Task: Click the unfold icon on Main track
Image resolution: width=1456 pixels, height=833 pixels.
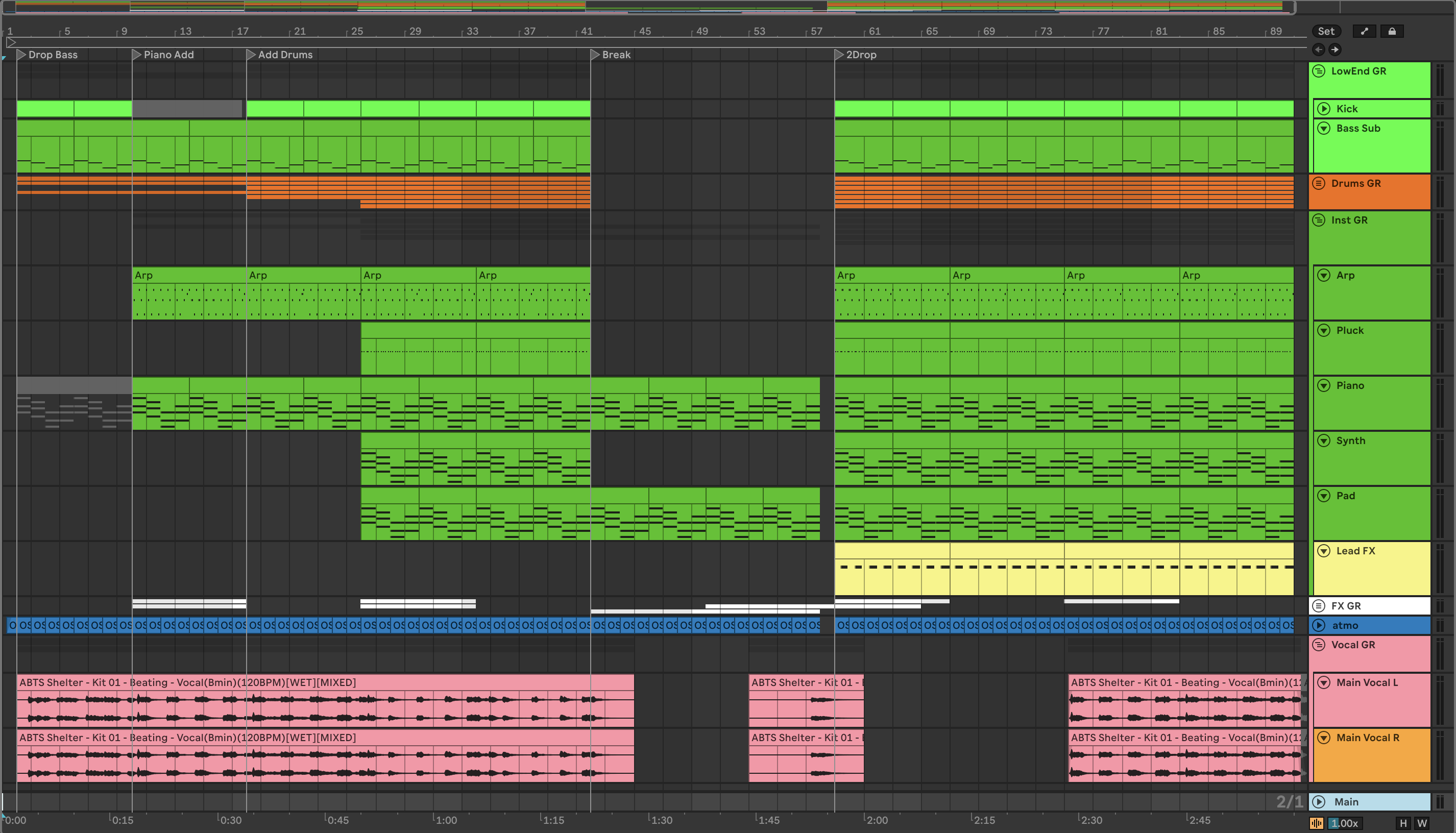Action: pos(1319,801)
